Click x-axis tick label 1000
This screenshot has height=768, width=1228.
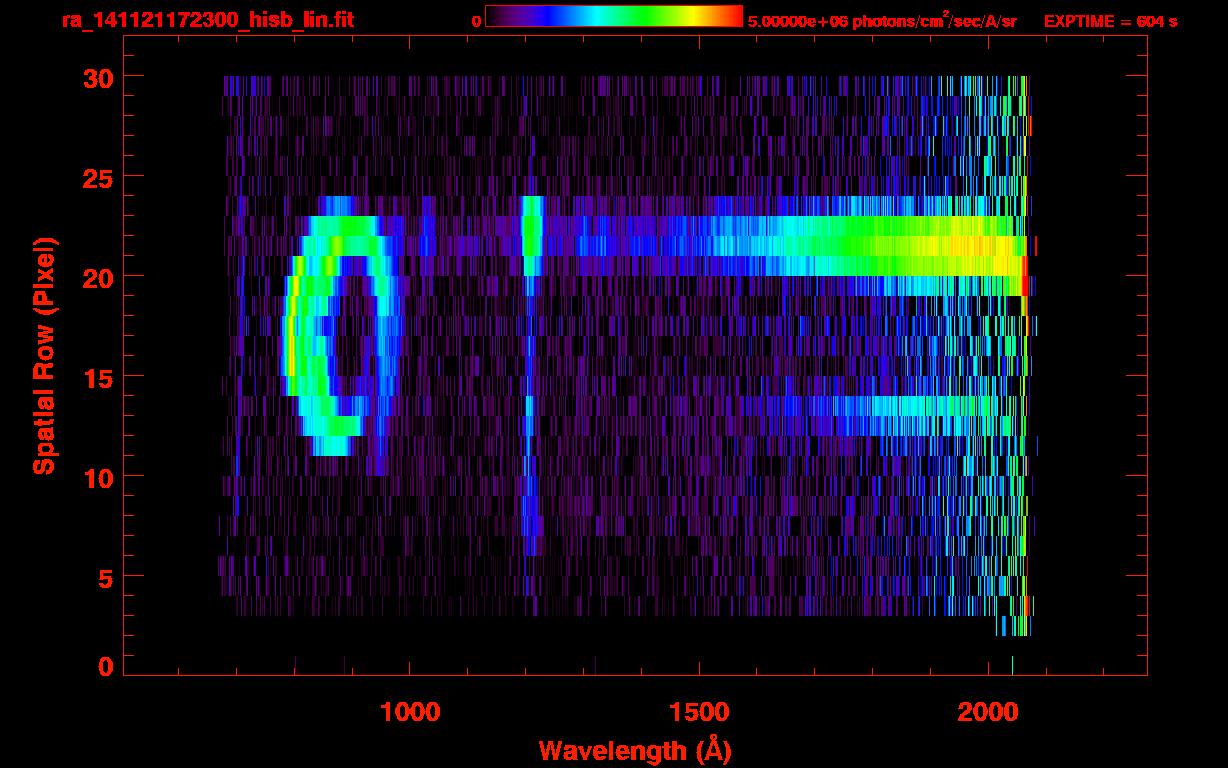pos(410,712)
